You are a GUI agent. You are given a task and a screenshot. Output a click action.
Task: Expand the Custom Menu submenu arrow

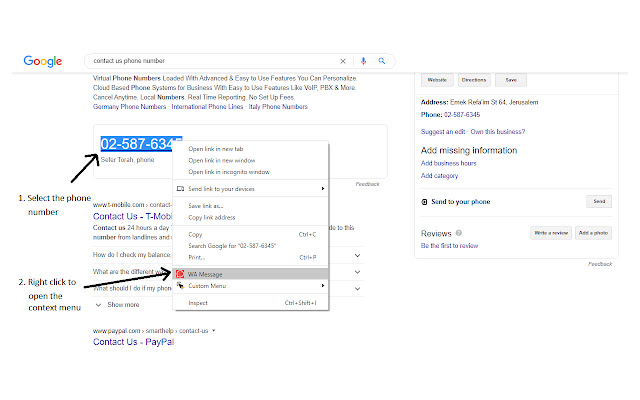click(322, 285)
